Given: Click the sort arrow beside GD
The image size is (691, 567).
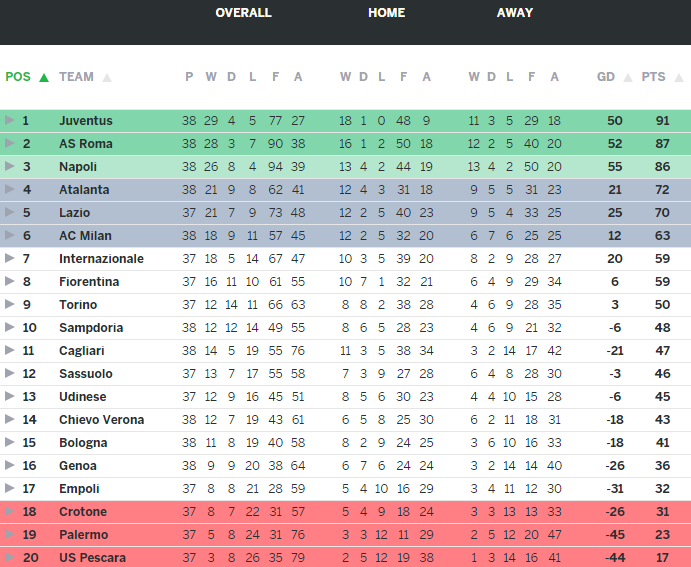Looking at the screenshot, I should [x=628, y=77].
